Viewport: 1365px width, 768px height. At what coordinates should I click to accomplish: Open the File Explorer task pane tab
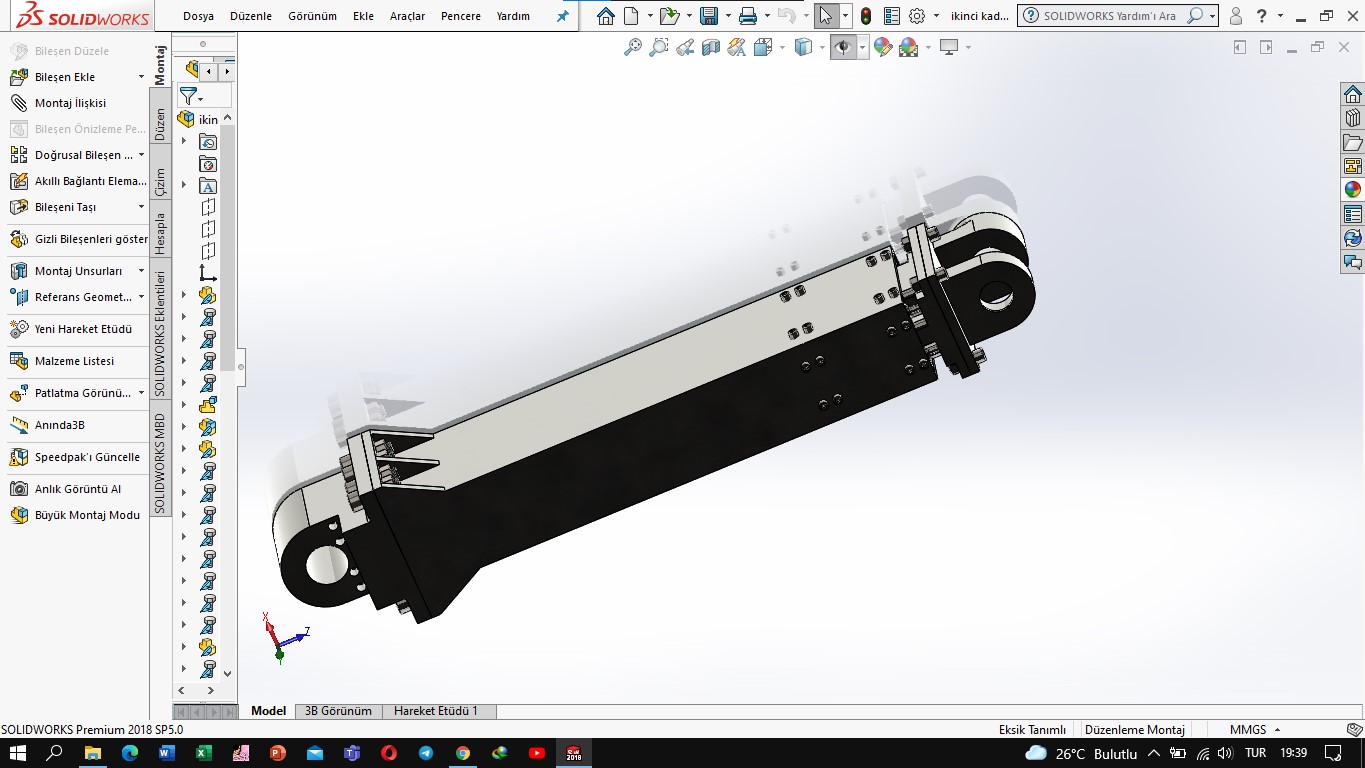tap(1352, 142)
